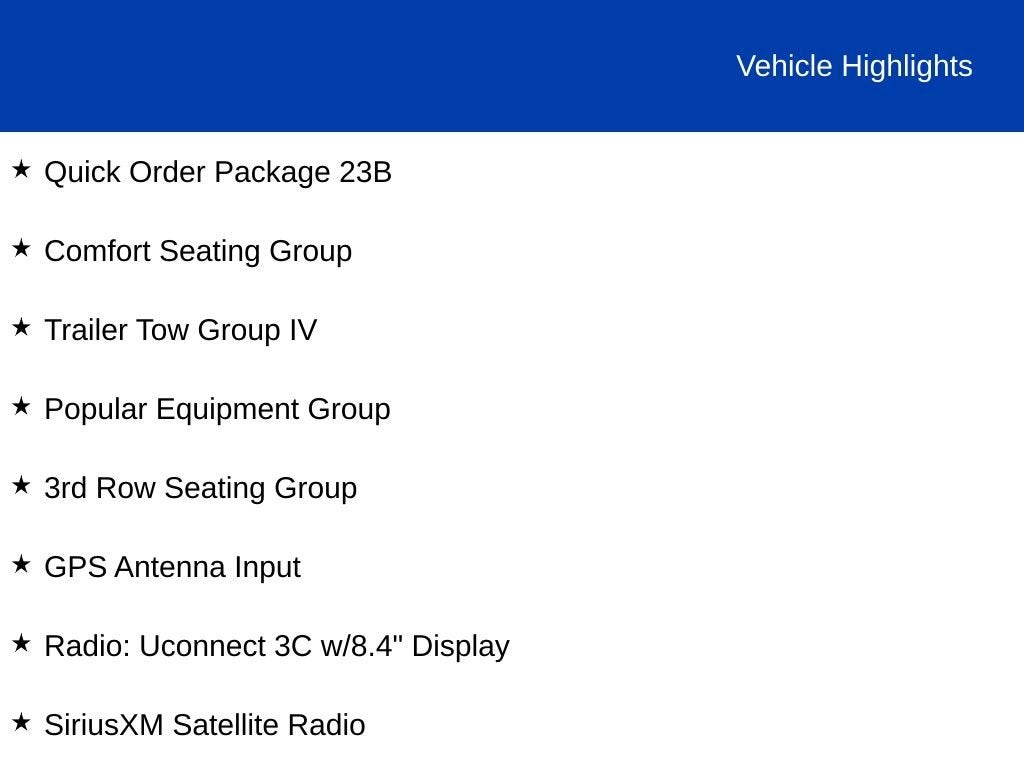Click star icon beside 3rd Row Seating Group
This screenshot has height=768, width=1024.
tap(22, 485)
